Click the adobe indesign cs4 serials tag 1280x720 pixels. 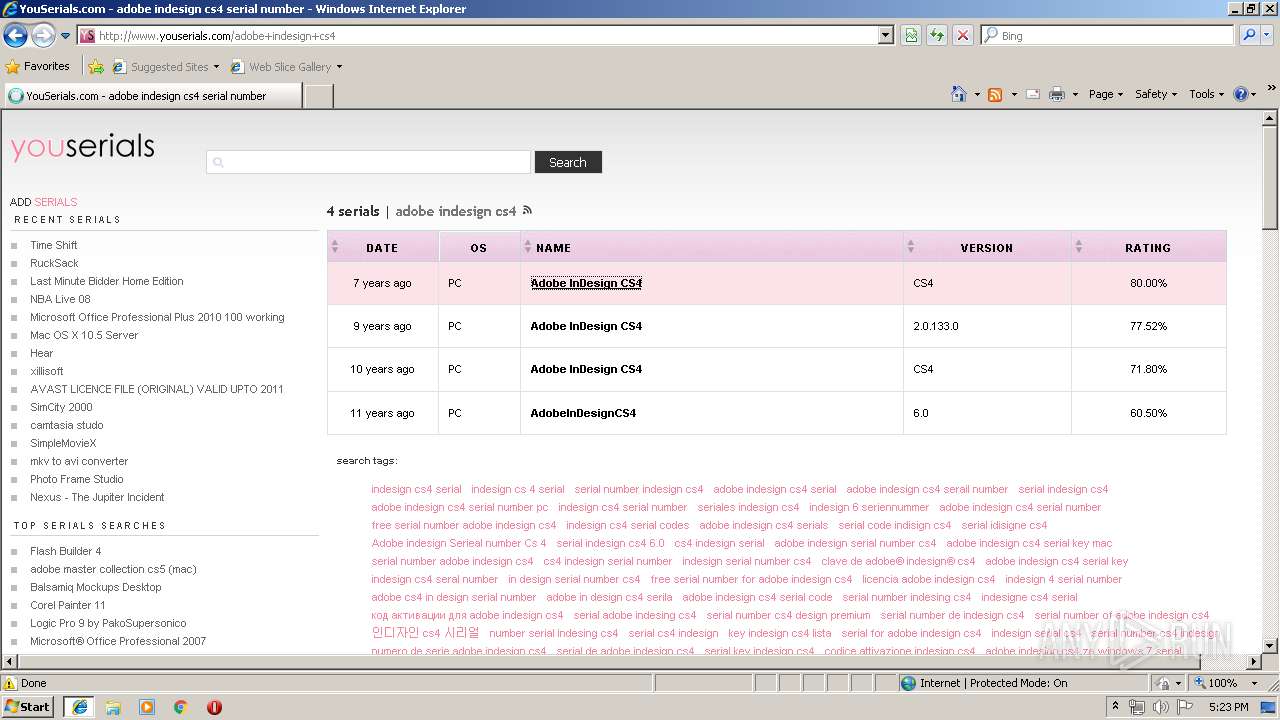tap(764, 525)
